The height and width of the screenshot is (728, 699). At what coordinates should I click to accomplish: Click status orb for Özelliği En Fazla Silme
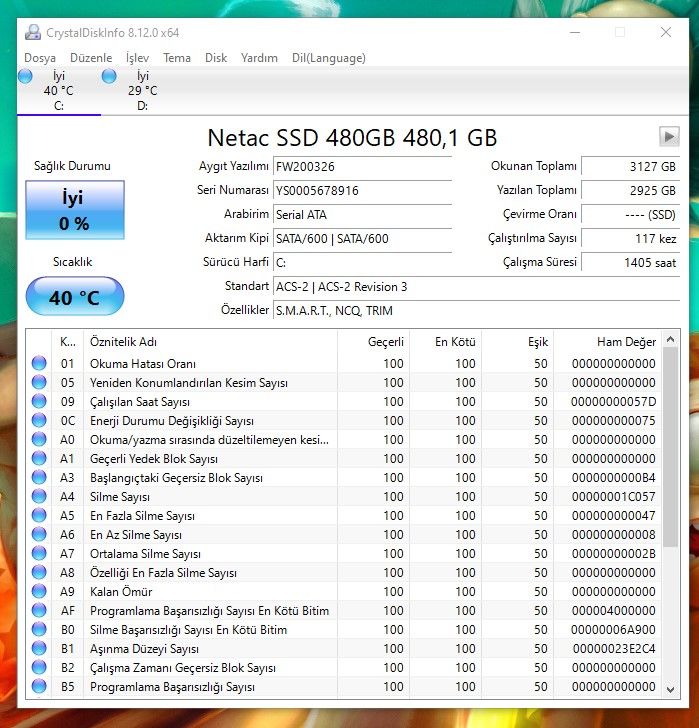click(x=39, y=572)
